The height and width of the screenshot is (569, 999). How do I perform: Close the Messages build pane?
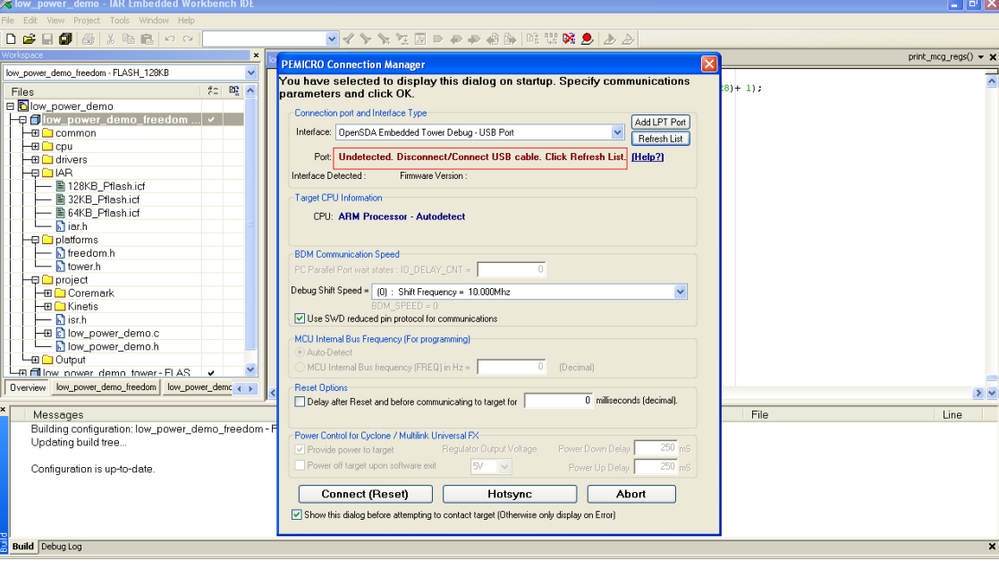3,410
